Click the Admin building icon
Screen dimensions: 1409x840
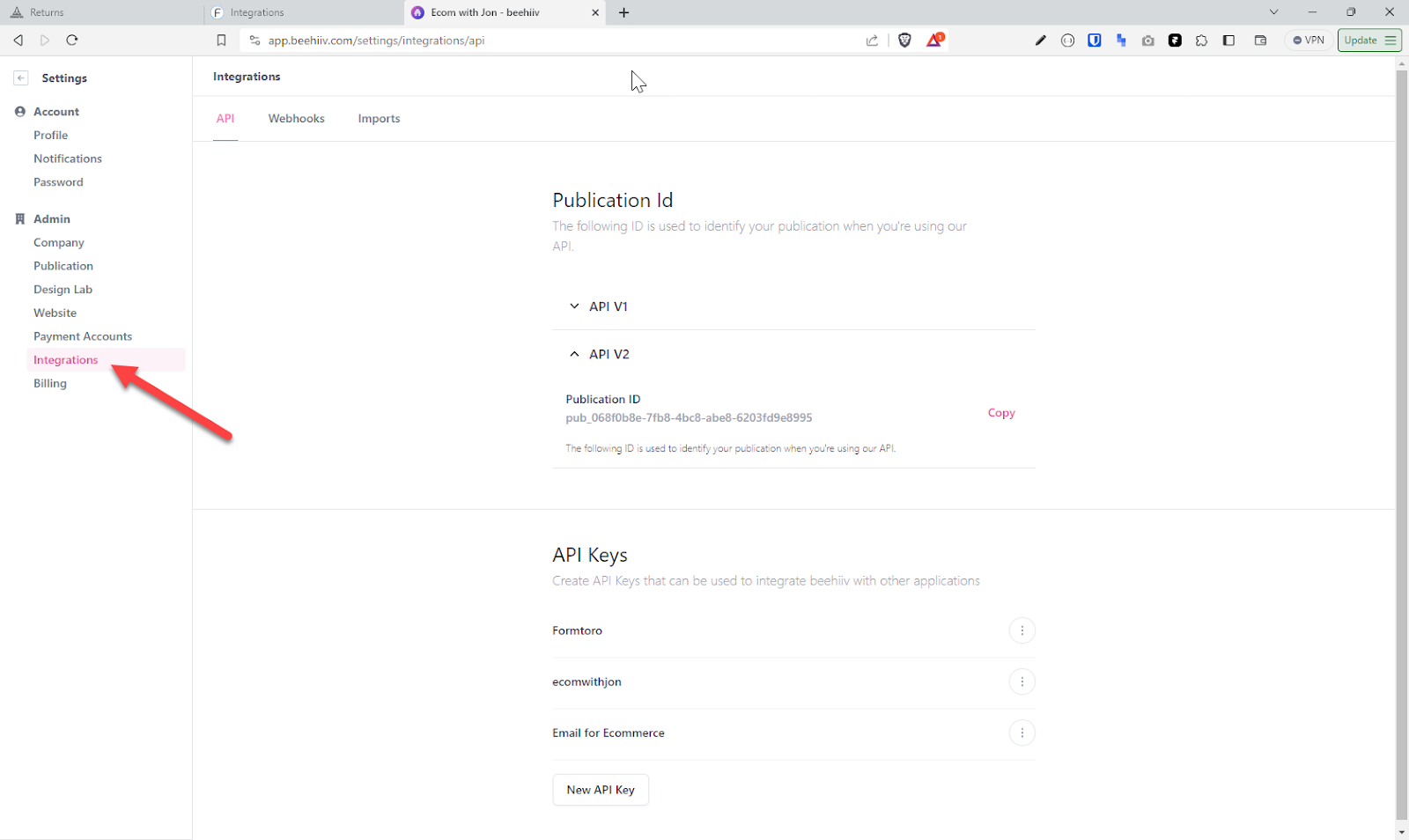(x=20, y=219)
